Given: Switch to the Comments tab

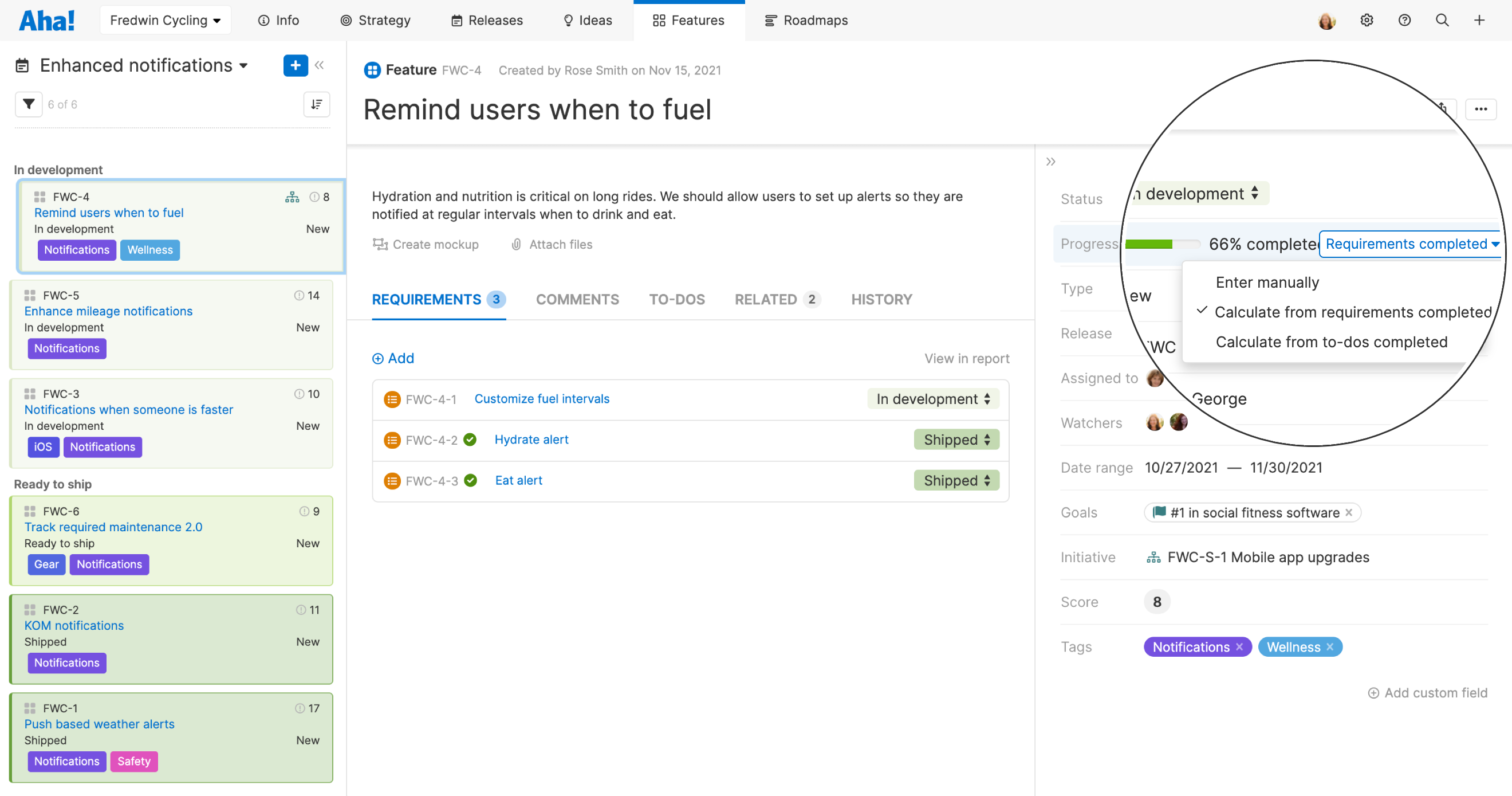Looking at the screenshot, I should pyautogui.click(x=577, y=300).
